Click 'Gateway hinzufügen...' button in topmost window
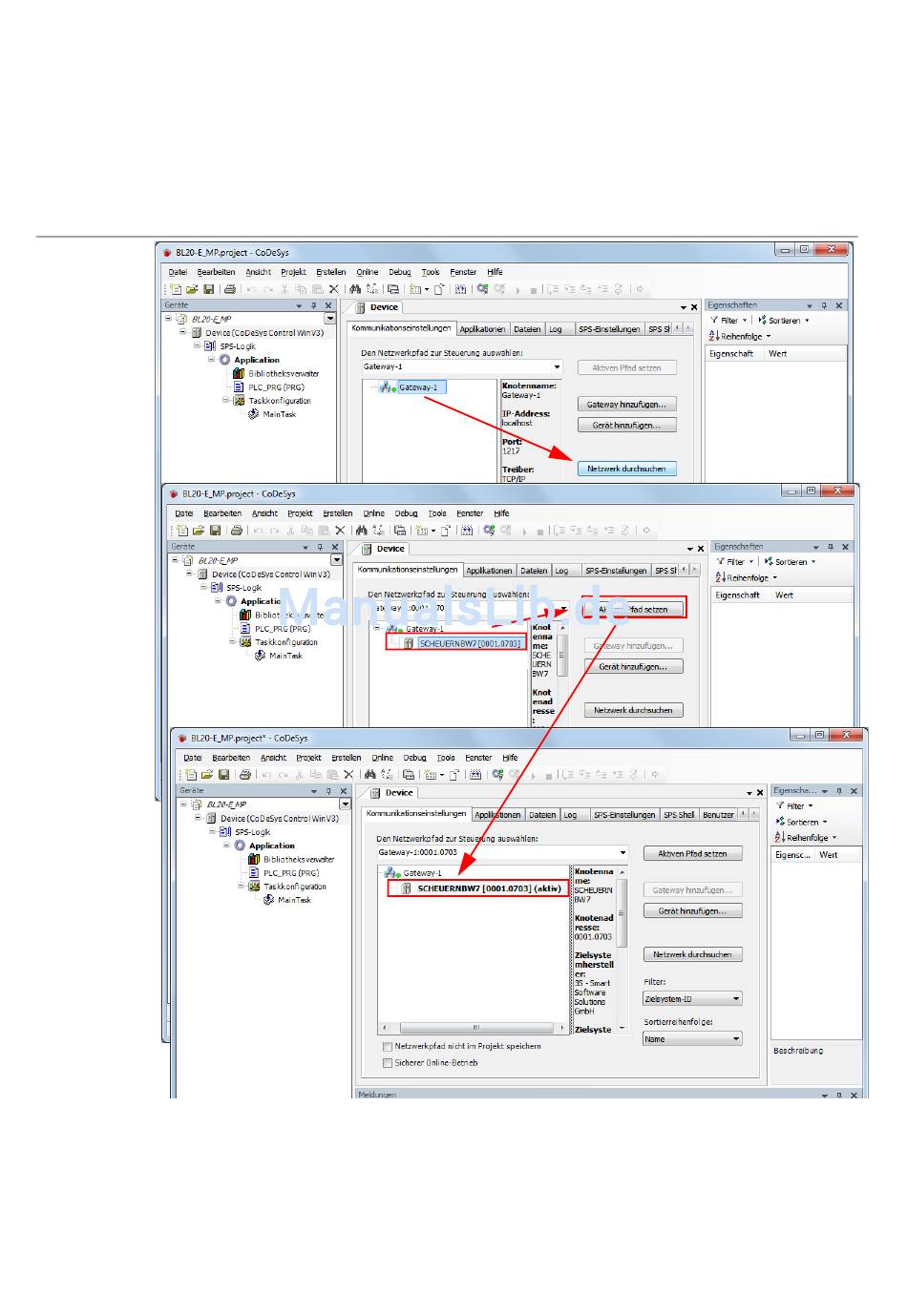 (626, 405)
